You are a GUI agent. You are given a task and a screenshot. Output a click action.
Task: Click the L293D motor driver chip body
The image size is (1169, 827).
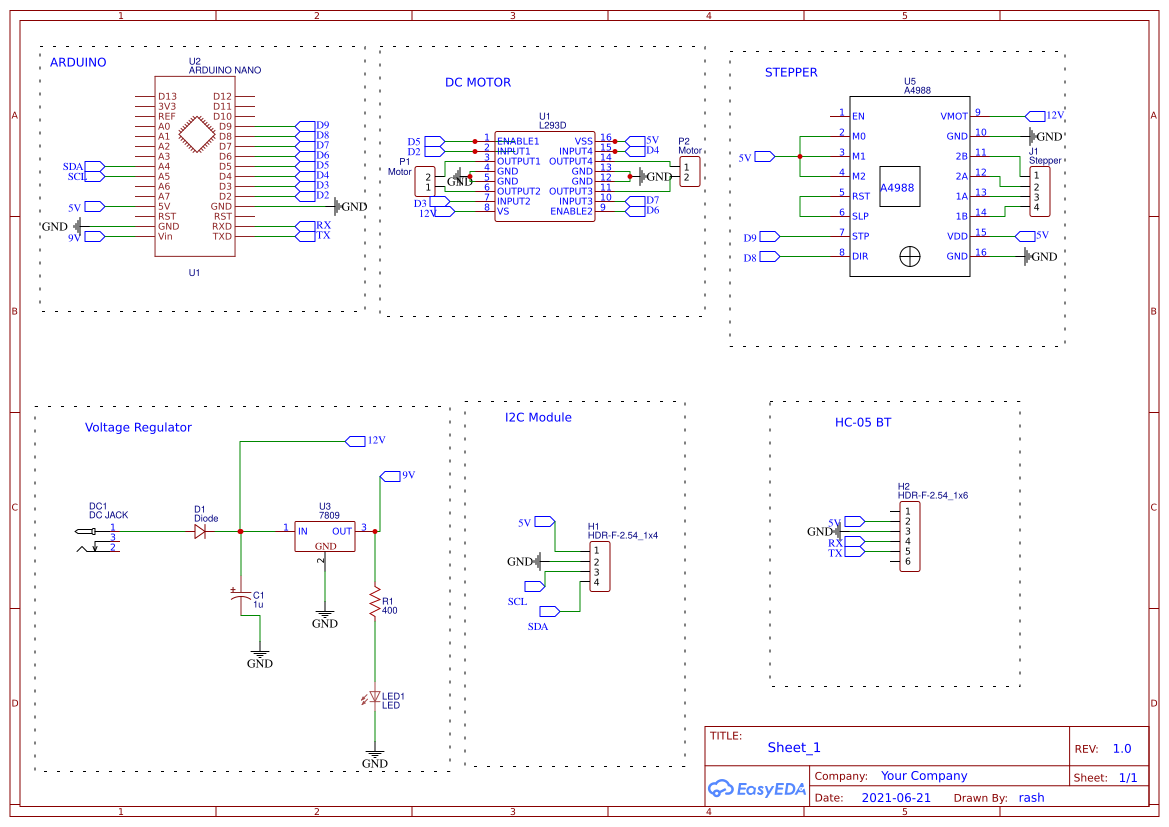point(545,177)
